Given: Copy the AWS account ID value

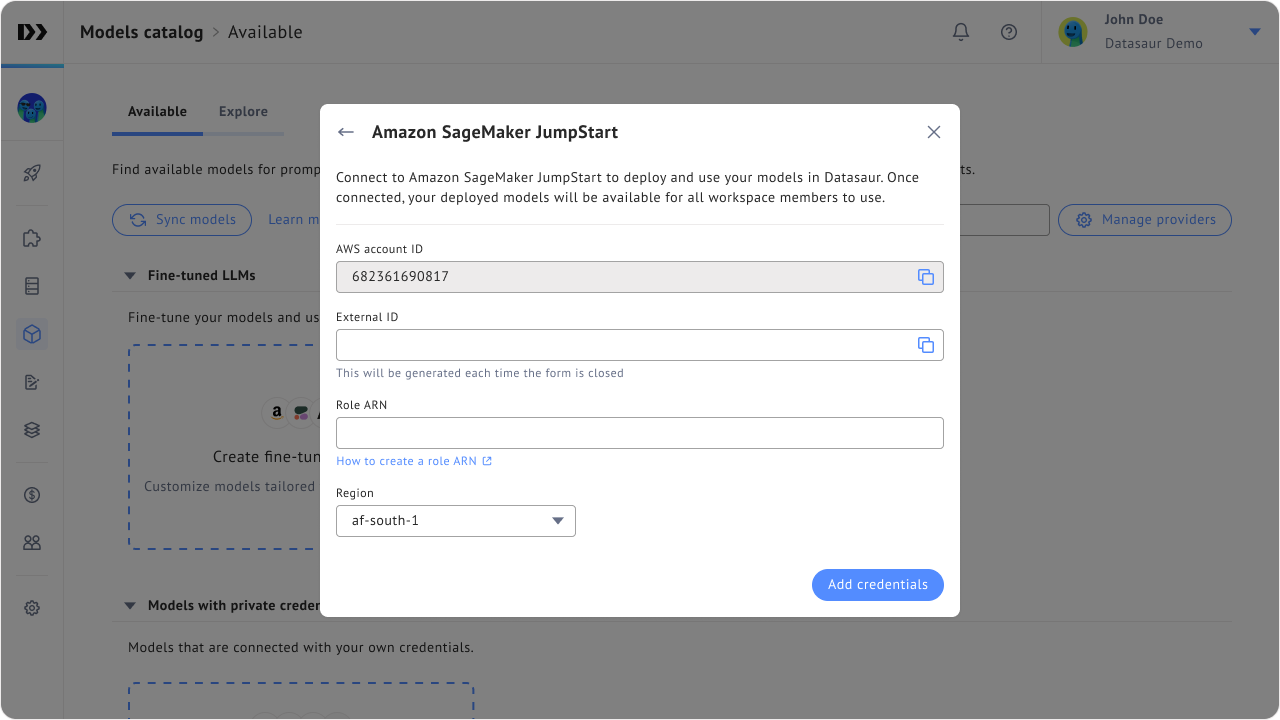Looking at the screenshot, I should (925, 277).
